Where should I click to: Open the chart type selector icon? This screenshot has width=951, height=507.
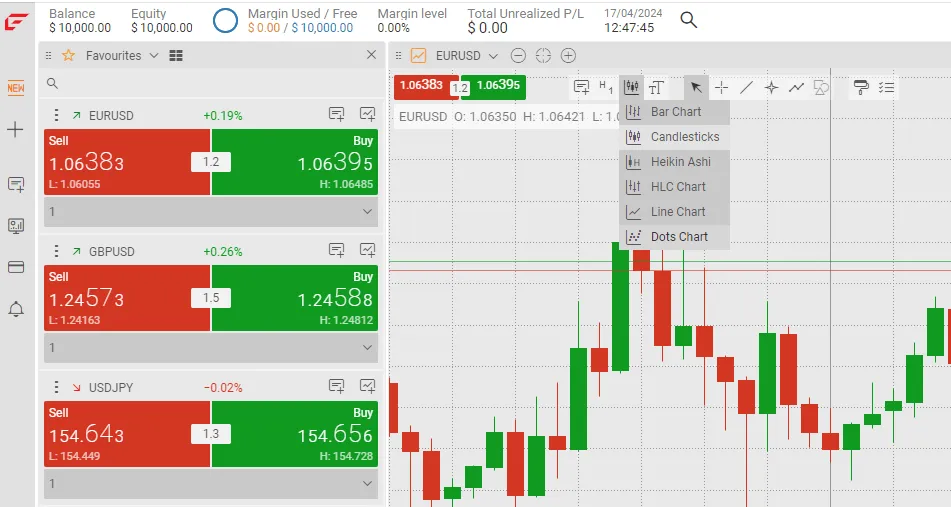pyautogui.click(x=631, y=87)
